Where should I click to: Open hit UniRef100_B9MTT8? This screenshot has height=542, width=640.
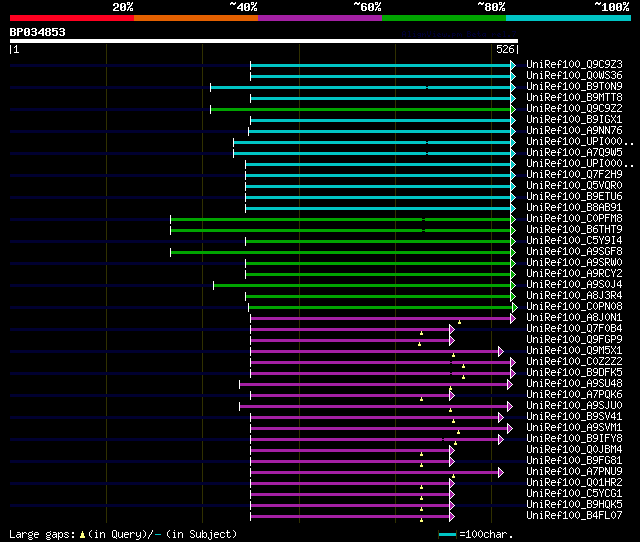coord(574,98)
